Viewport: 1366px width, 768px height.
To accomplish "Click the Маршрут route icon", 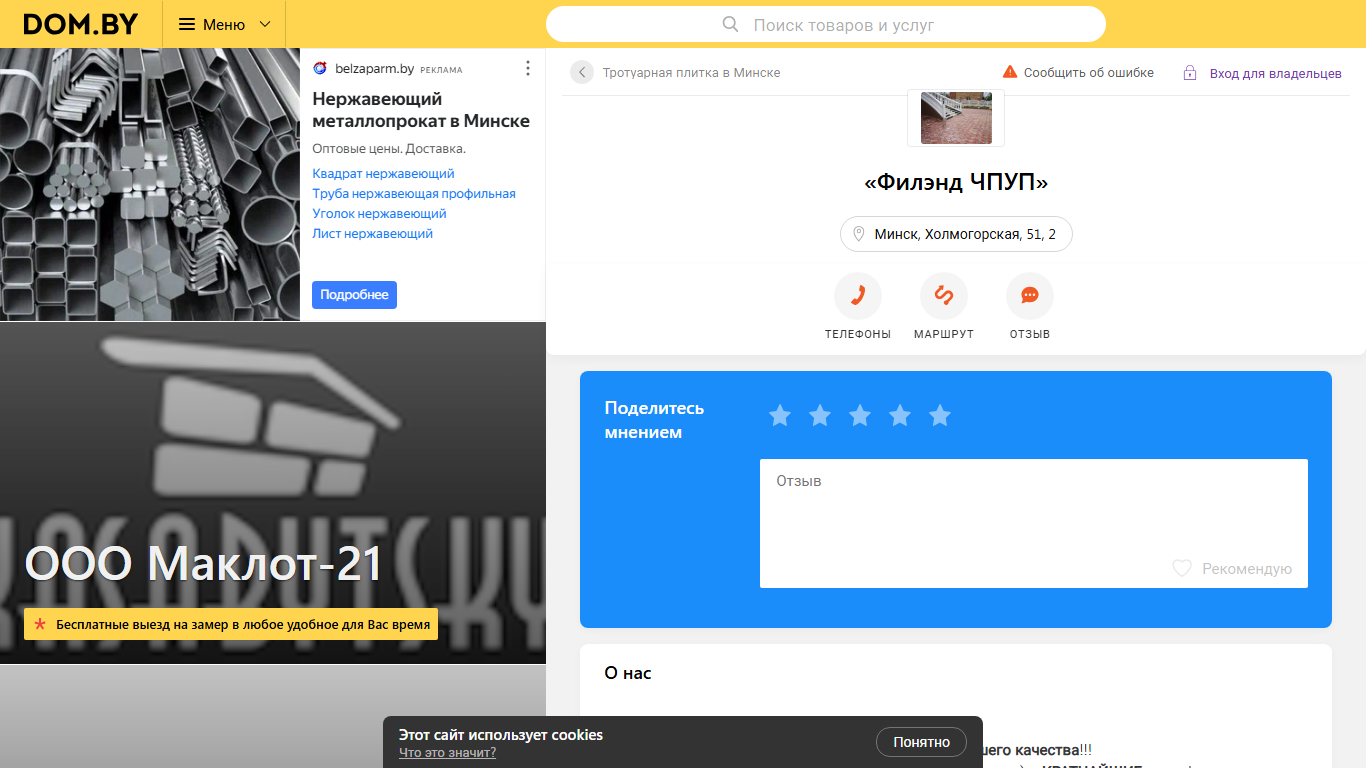I will (944, 296).
